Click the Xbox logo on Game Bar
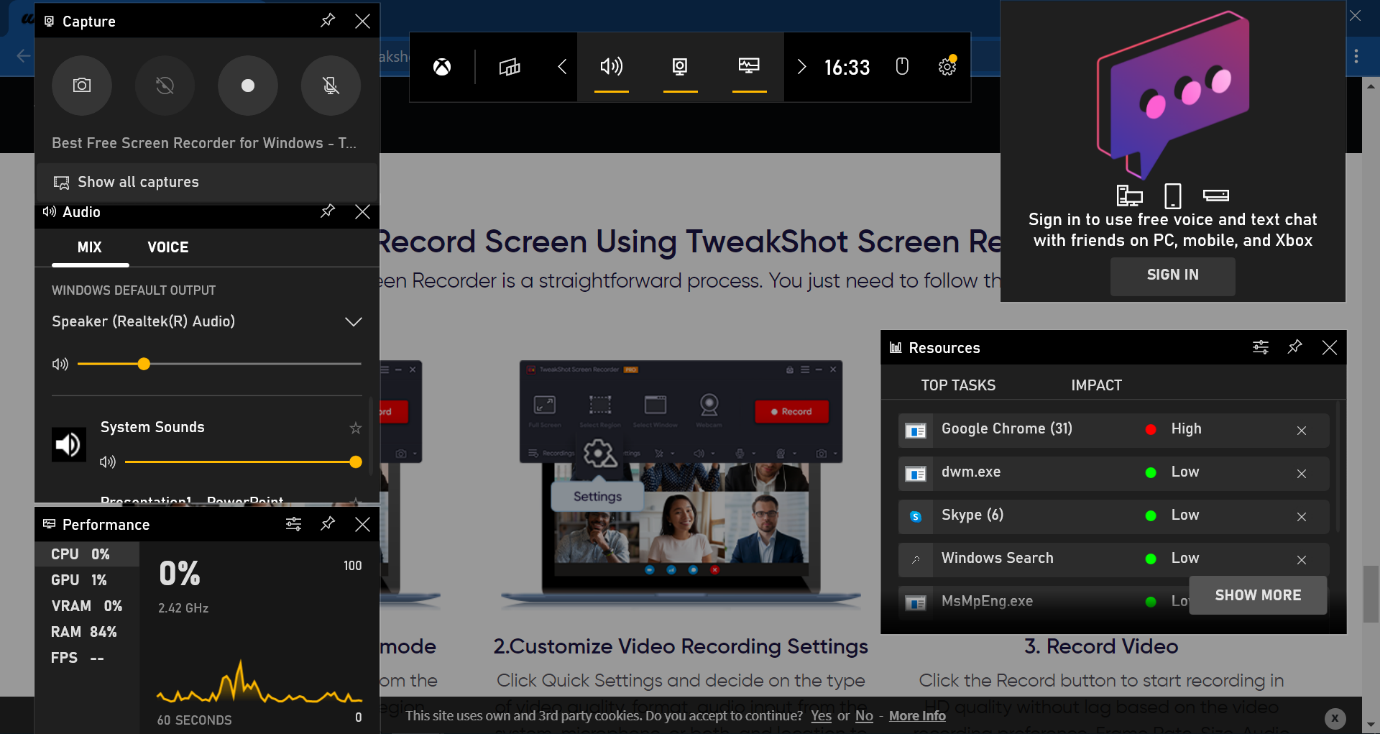The width and height of the screenshot is (1380, 734). (x=442, y=67)
